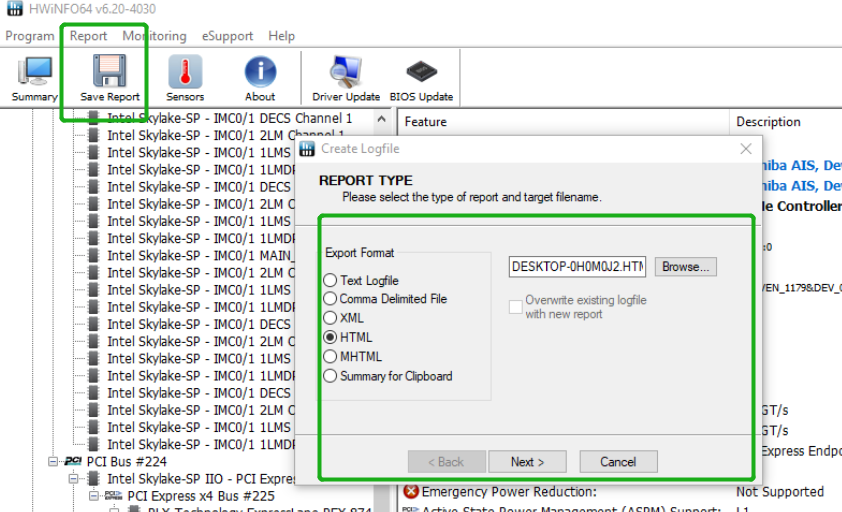Click the Browse... button
The image size is (842, 512).
[685, 266]
